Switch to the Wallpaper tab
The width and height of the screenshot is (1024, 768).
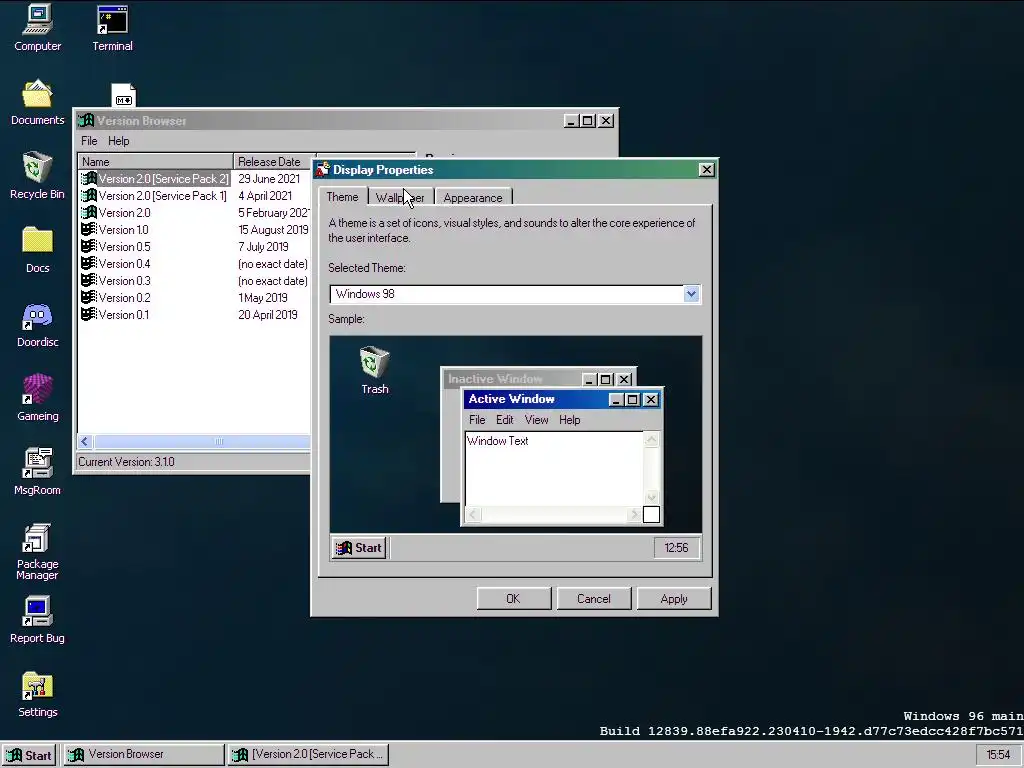pyautogui.click(x=400, y=198)
